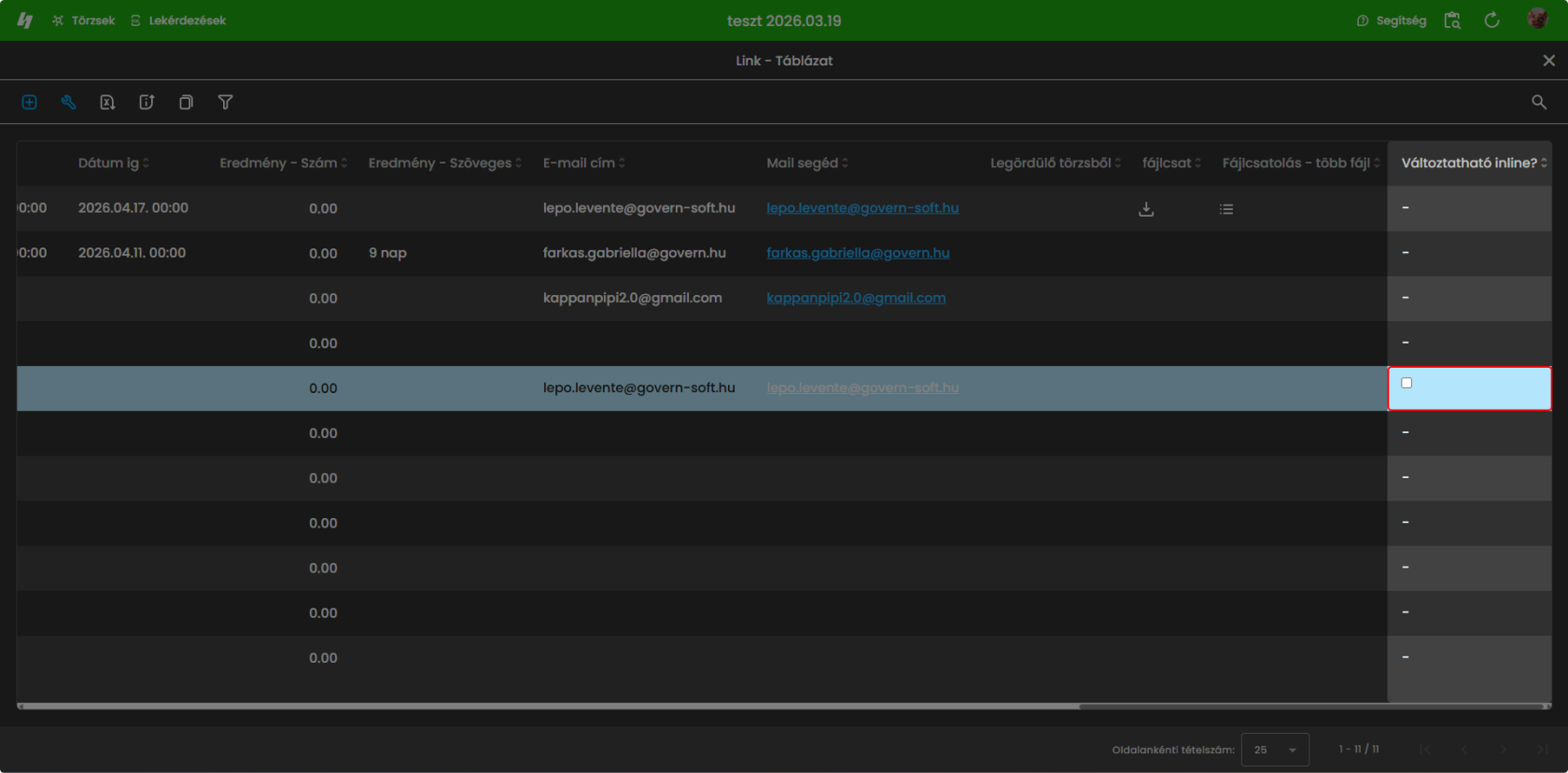Select the 2026.04.11. 00:00 date cell
Viewport: 1568px width, 773px height.
tap(132, 253)
